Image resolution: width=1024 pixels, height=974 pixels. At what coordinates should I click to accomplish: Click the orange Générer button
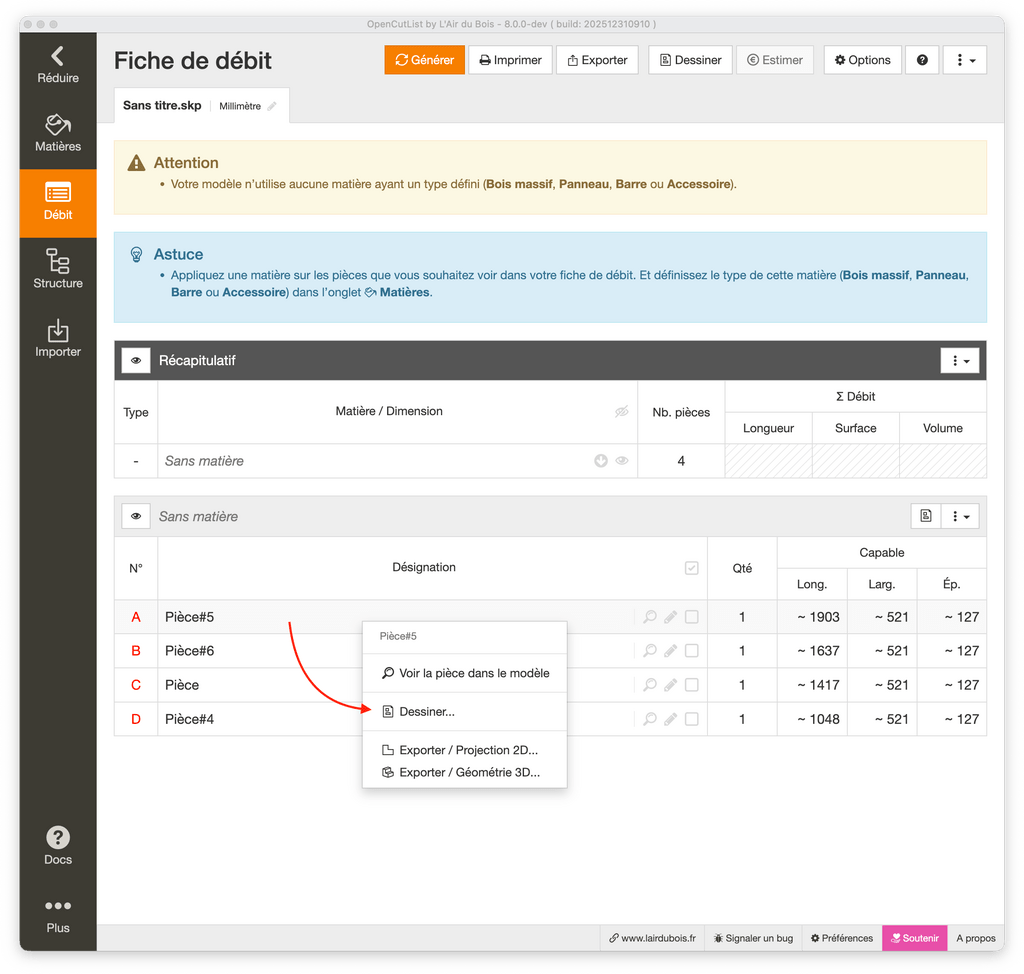[425, 60]
